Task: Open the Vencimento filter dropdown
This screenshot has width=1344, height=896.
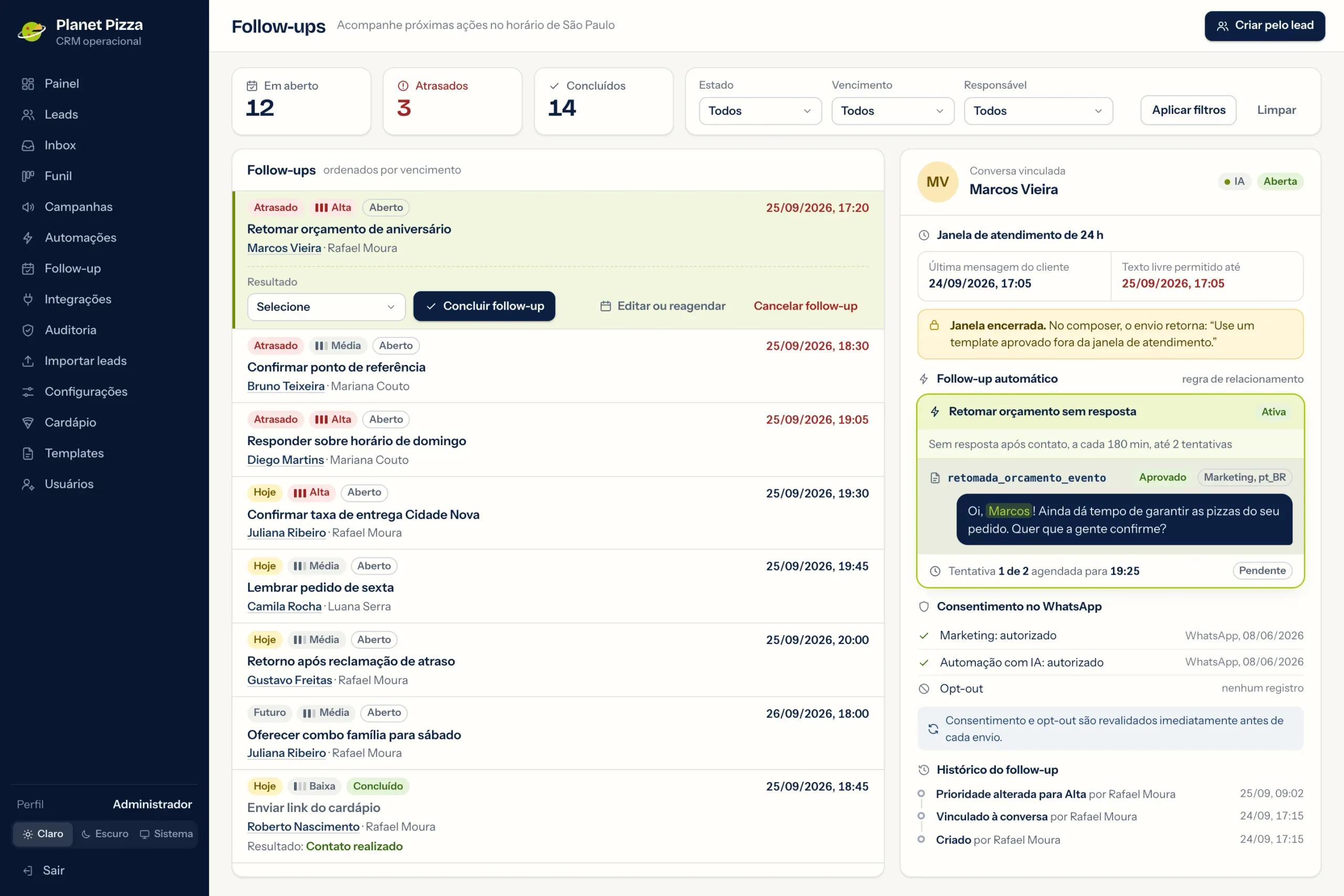Action: point(892,111)
